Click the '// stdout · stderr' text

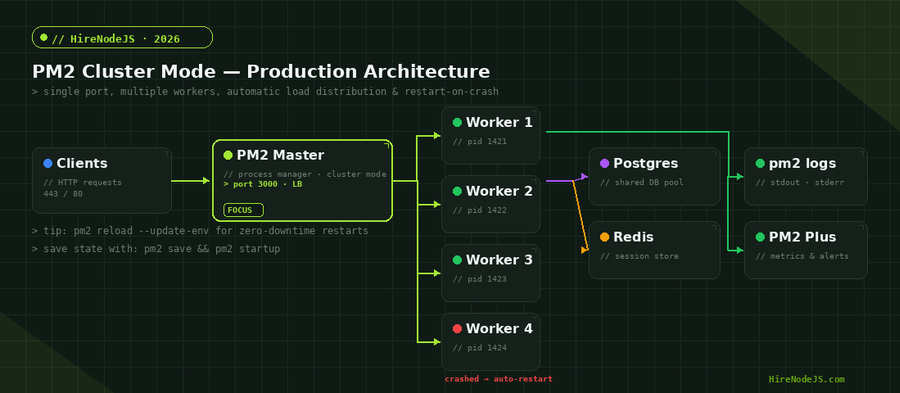pos(800,182)
